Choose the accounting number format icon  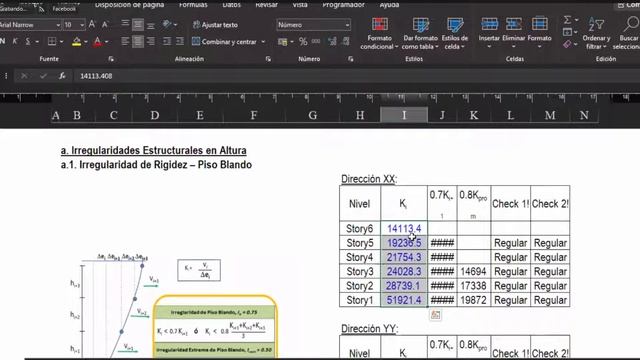click(282, 42)
